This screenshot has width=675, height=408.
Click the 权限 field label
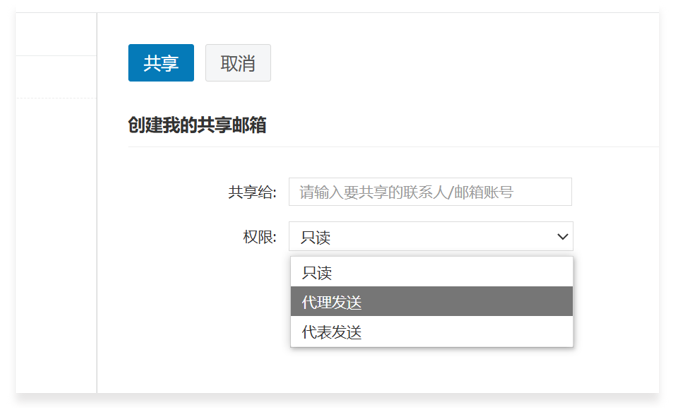coord(259,237)
